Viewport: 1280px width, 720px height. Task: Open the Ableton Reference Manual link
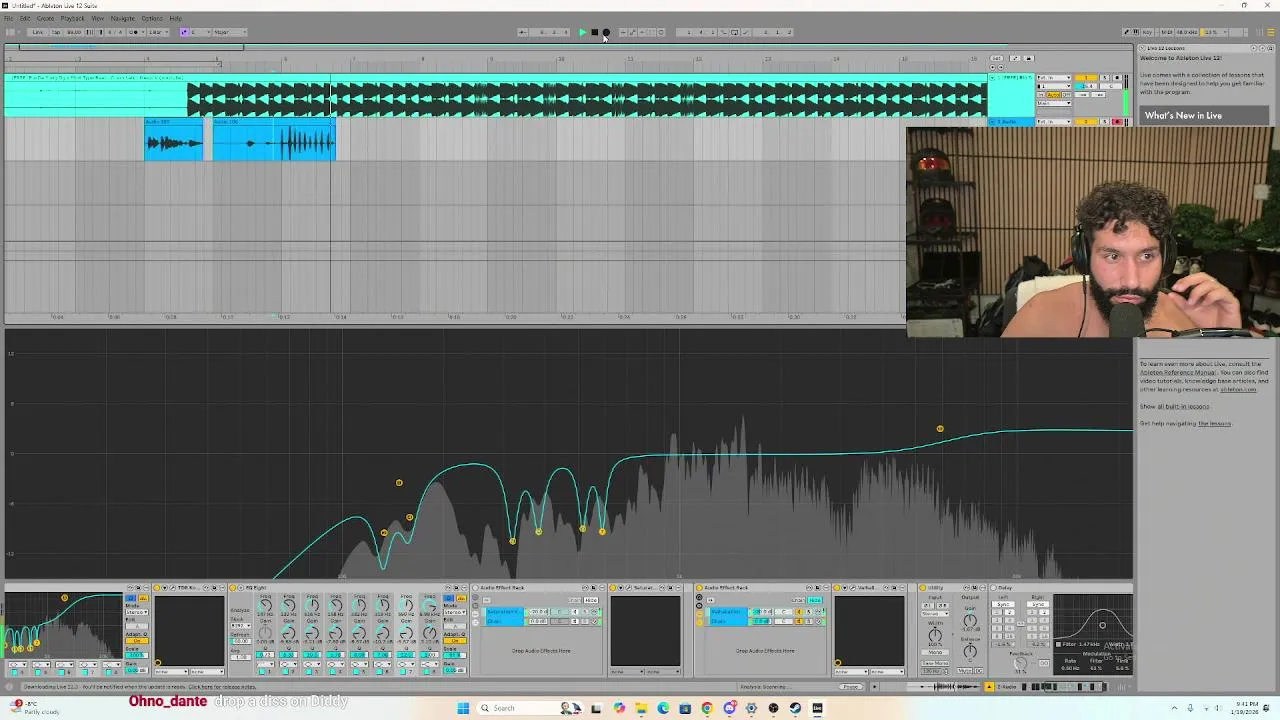(1176, 373)
